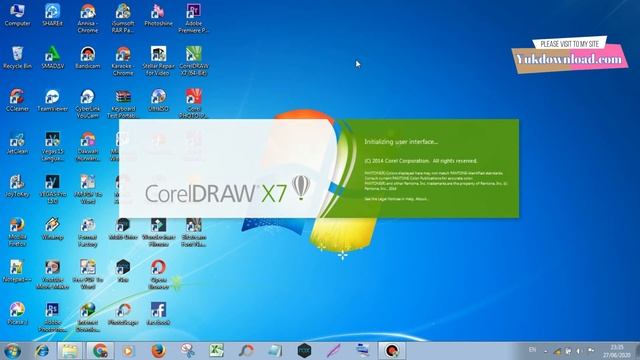Image resolution: width=640 pixels, height=360 pixels.
Task: Launch Firefox from the taskbar
Action: click(x=158, y=351)
